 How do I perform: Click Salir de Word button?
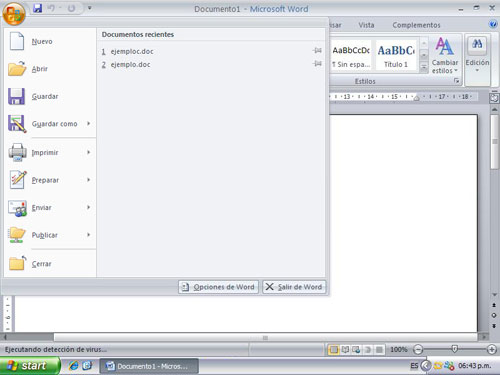[x=294, y=287]
